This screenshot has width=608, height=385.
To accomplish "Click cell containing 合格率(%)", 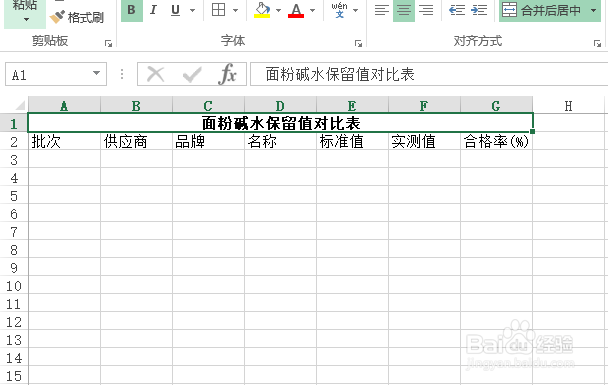I will [496, 141].
